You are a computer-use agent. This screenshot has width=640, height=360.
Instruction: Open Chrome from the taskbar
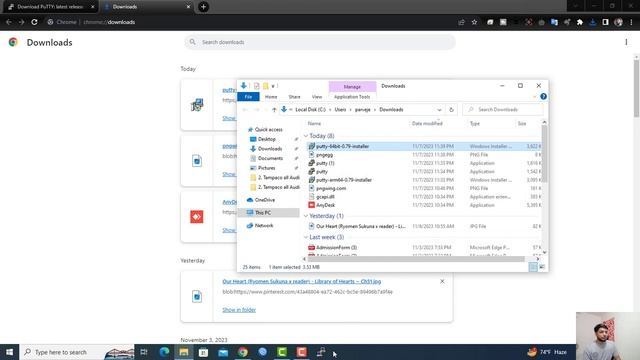[243, 352]
